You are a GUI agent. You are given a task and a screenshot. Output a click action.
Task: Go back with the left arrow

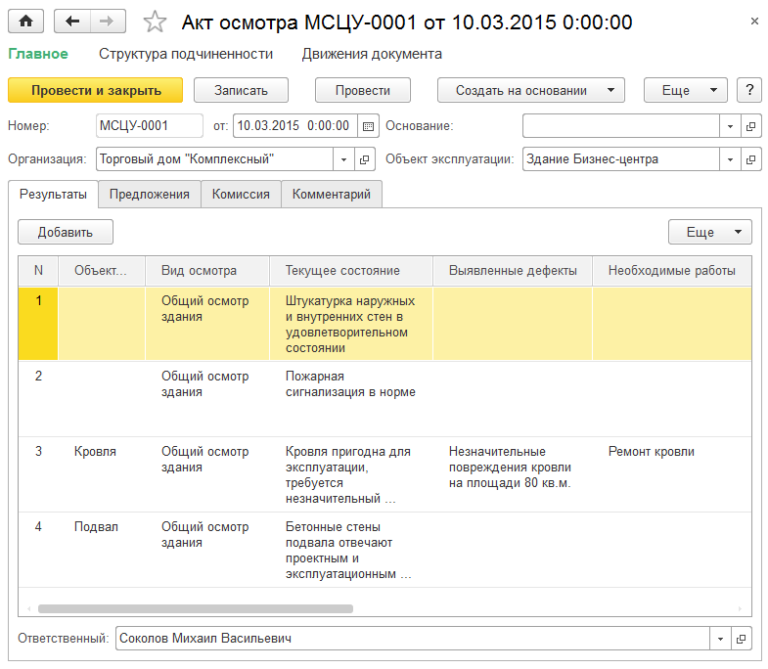click(72, 22)
